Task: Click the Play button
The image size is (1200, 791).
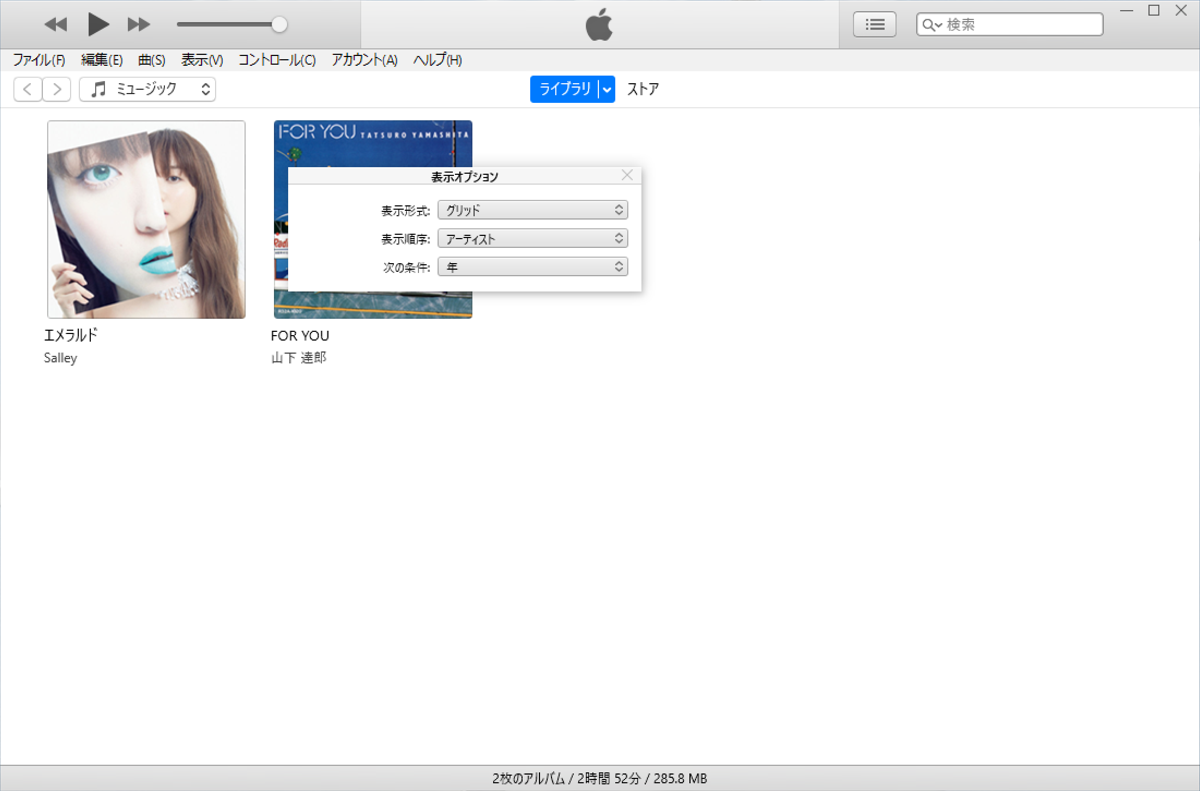Action: 98,24
